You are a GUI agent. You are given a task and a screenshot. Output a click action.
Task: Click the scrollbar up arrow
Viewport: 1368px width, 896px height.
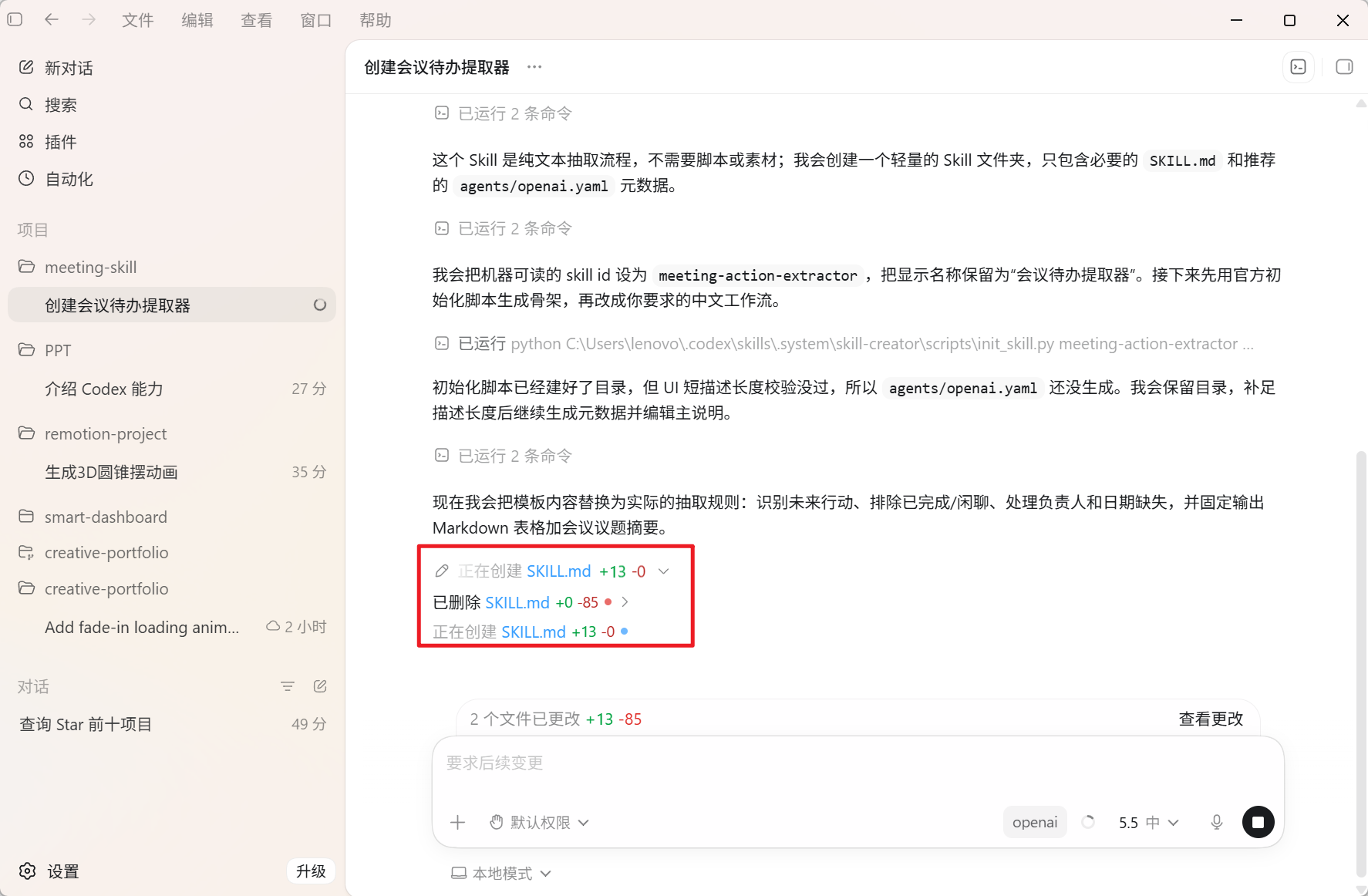point(1361,103)
